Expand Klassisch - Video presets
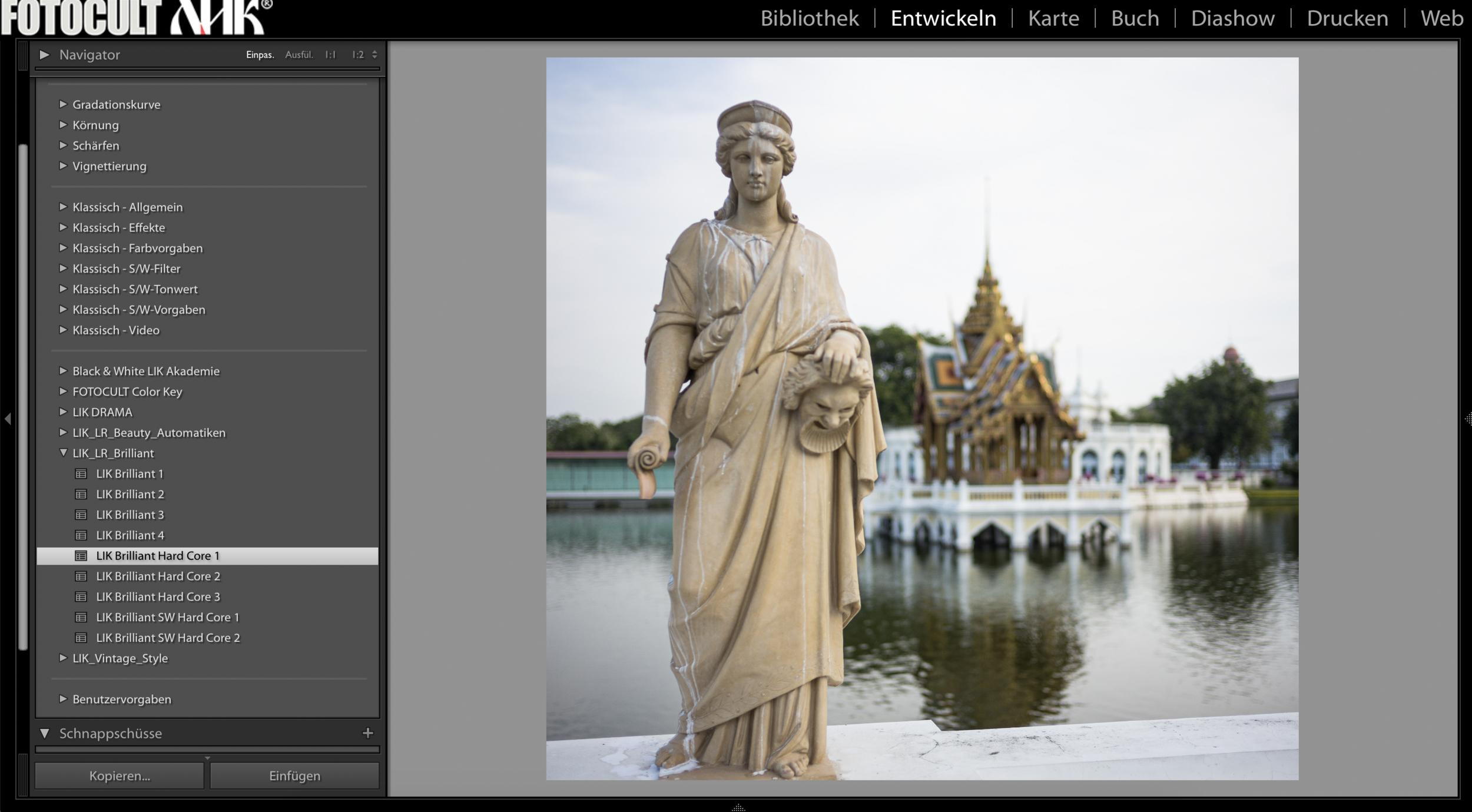The height and width of the screenshot is (812, 1472). coord(63,330)
